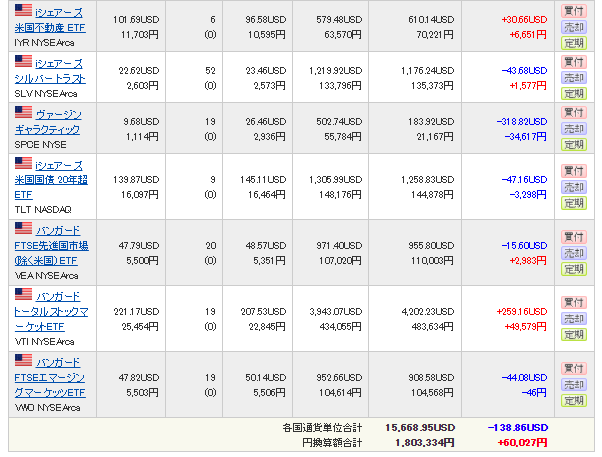This screenshot has height=457, width=602.
Task: Open the iシェアーズ シルバートラスト link
Action: pos(50,71)
